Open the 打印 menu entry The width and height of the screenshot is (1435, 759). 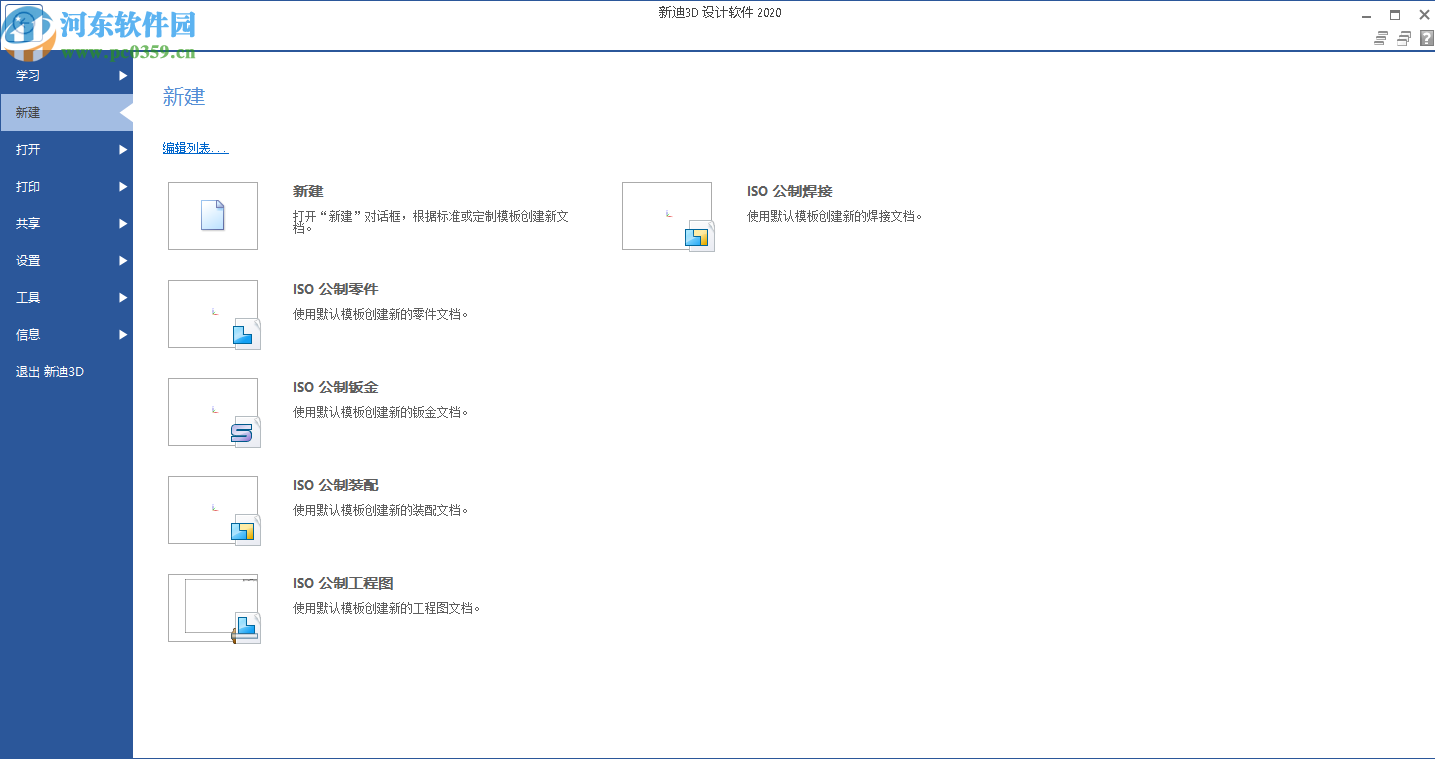click(x=28, y=186)
